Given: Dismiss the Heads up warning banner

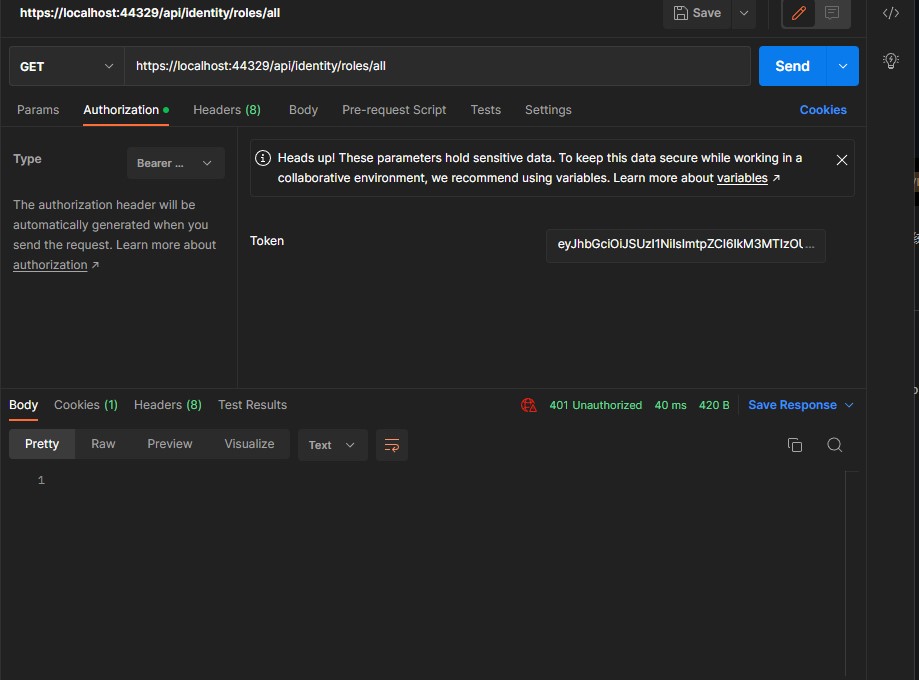Looking at the screenshot, I should pos(841,159).
